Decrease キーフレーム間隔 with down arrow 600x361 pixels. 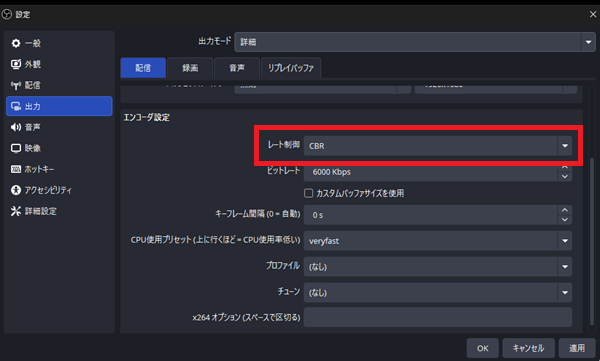(565, 220)
